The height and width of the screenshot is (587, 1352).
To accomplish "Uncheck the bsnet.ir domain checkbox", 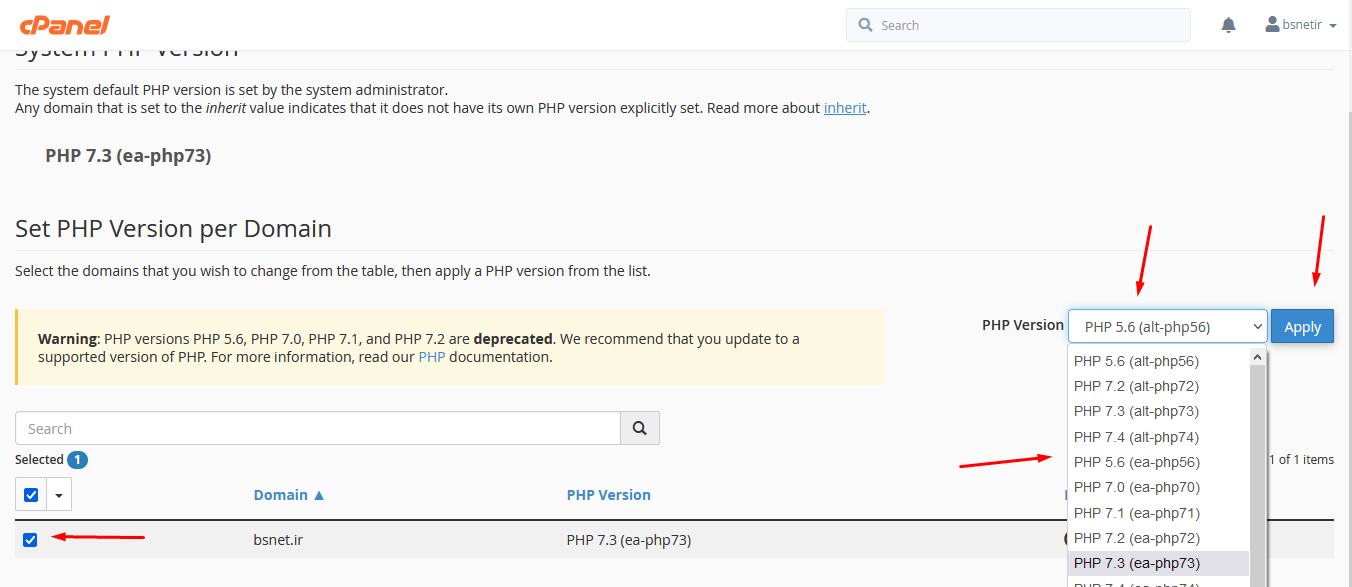I will (30, 540).
